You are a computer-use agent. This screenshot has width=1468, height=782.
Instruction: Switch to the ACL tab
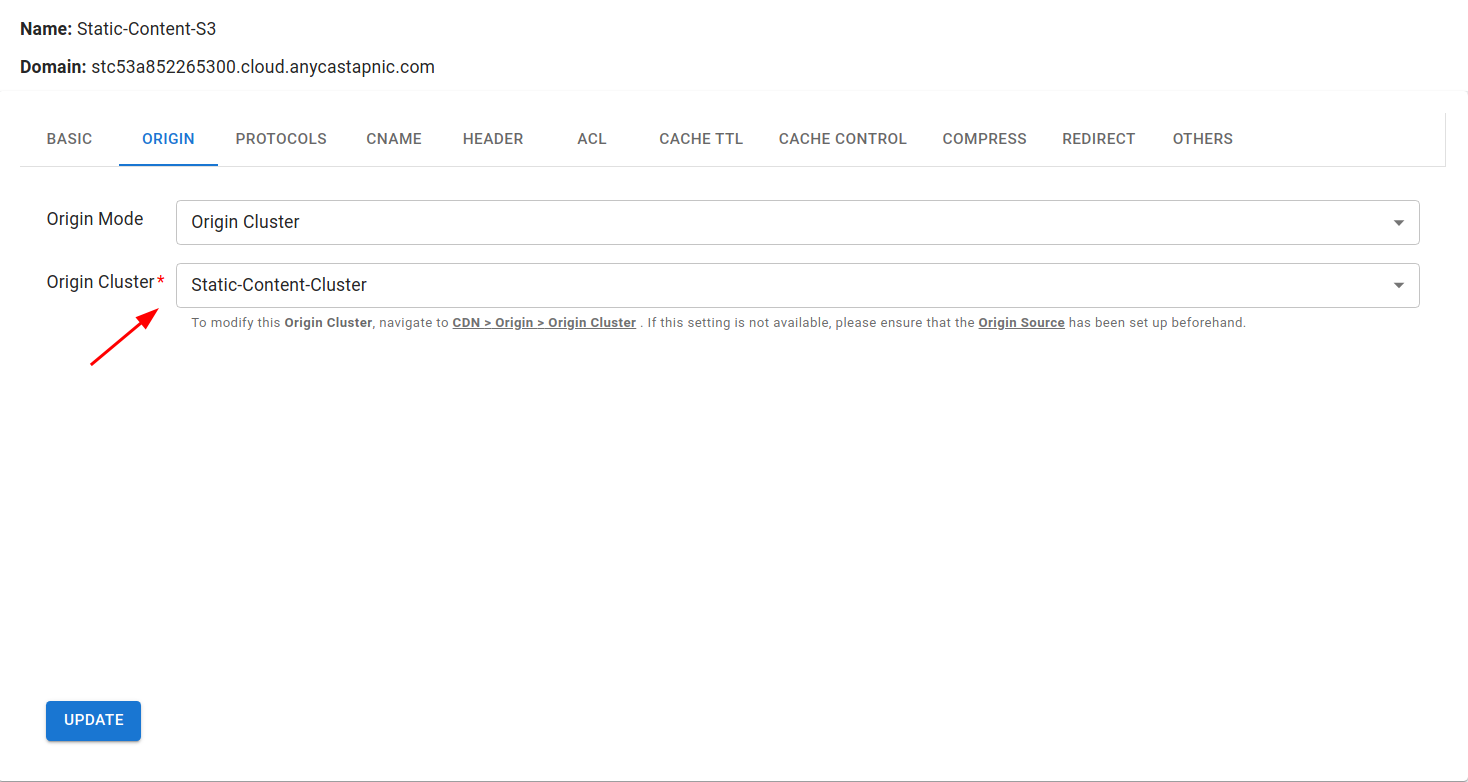click(x=592, y=139)
